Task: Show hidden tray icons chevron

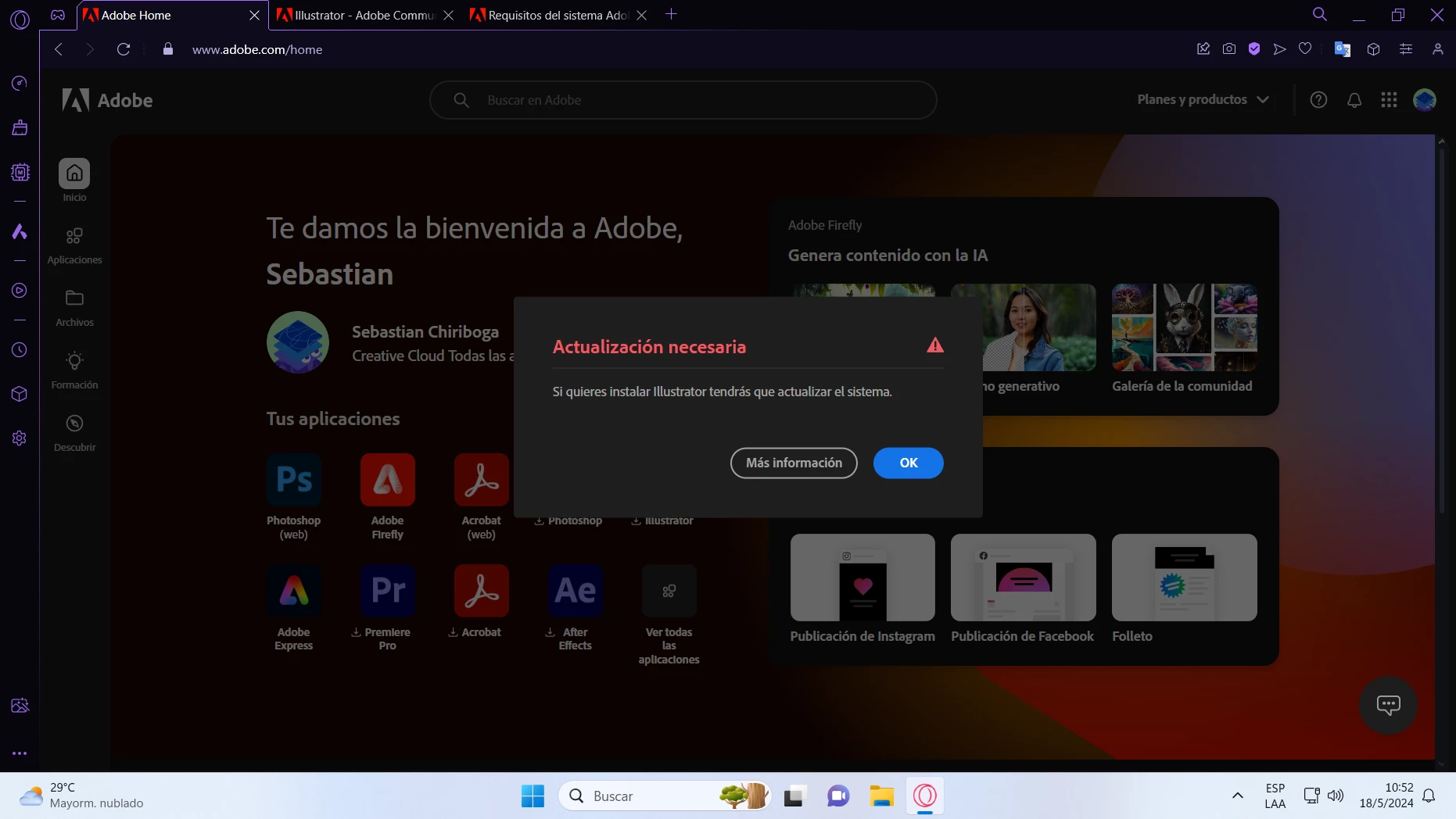Action: (x=1237, y=796)
